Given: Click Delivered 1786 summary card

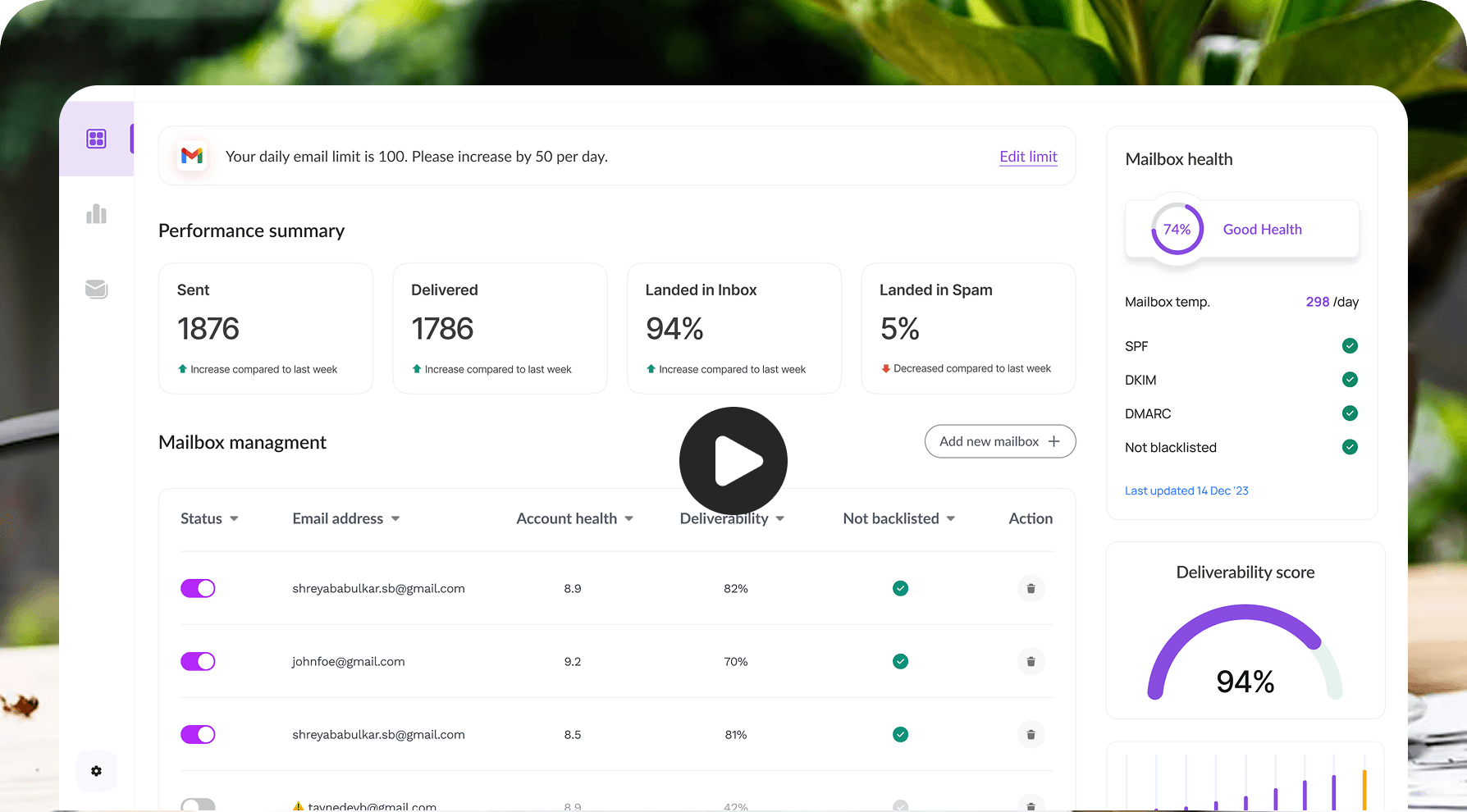Looking at the screenshot, I should point(500,328).
